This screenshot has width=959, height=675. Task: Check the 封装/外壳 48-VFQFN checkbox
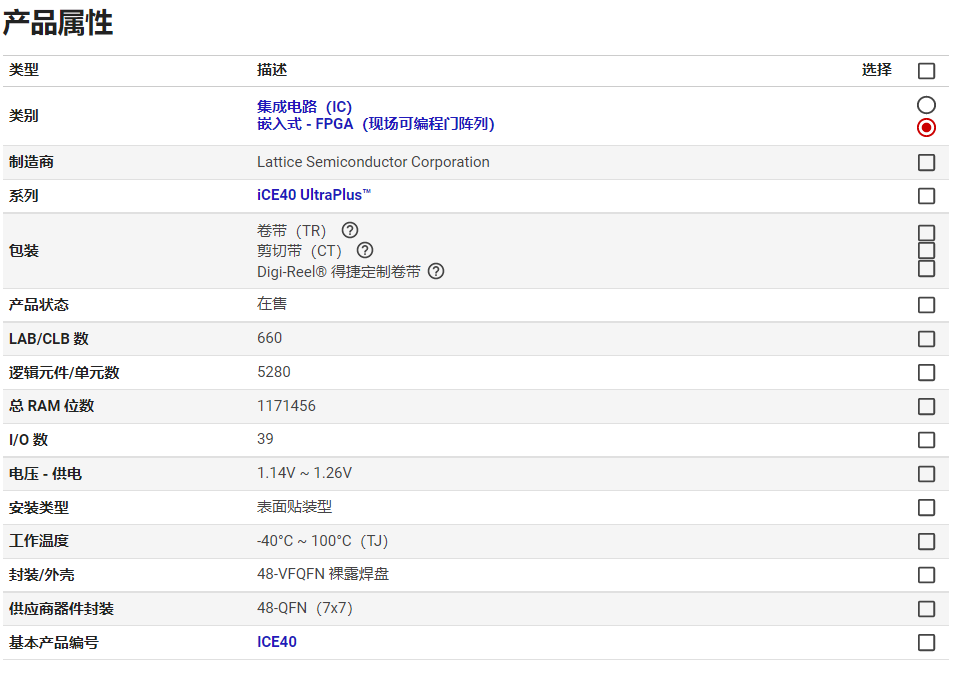[x=926, y=575]
